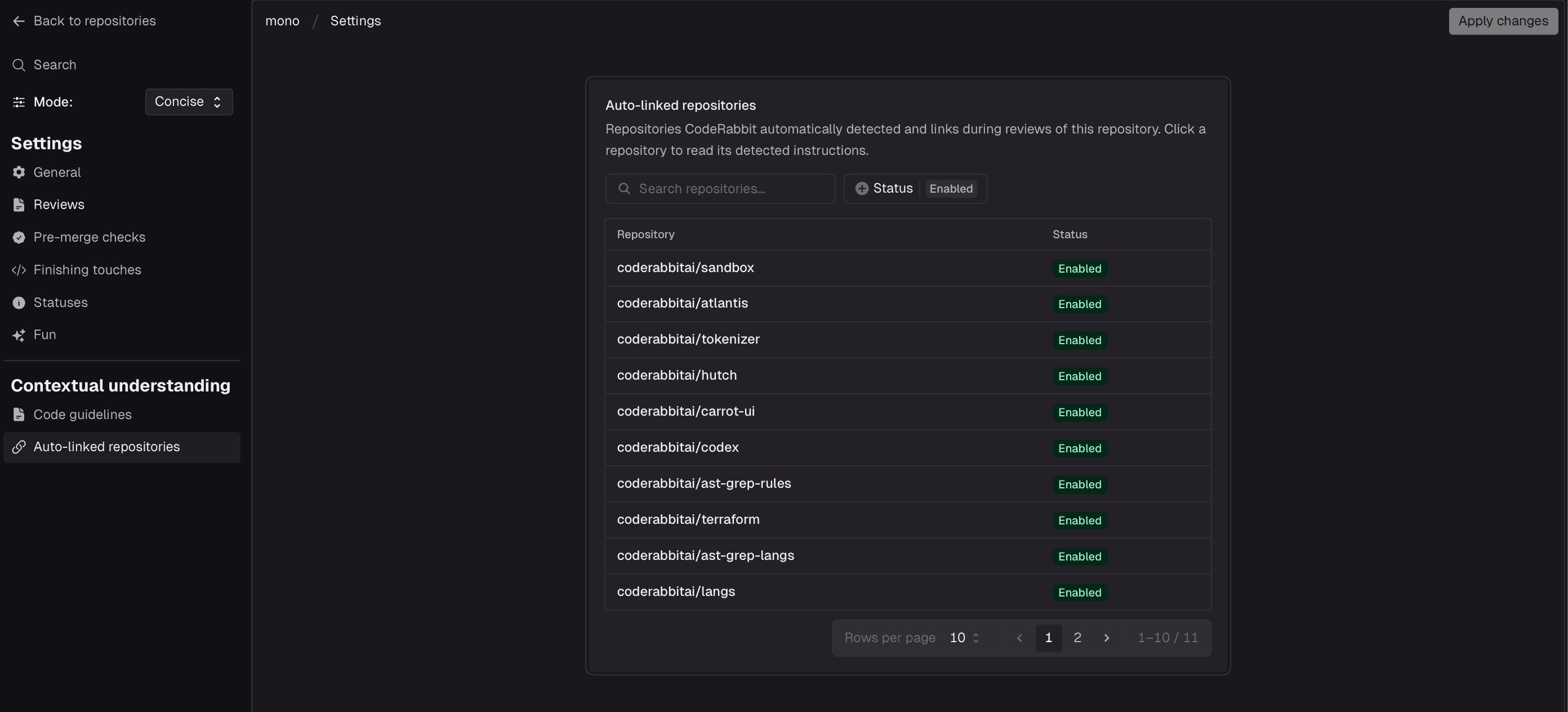Click the back arrow icon
The height and width of the screenshot is (712, 1568).
tap(19, 21)
